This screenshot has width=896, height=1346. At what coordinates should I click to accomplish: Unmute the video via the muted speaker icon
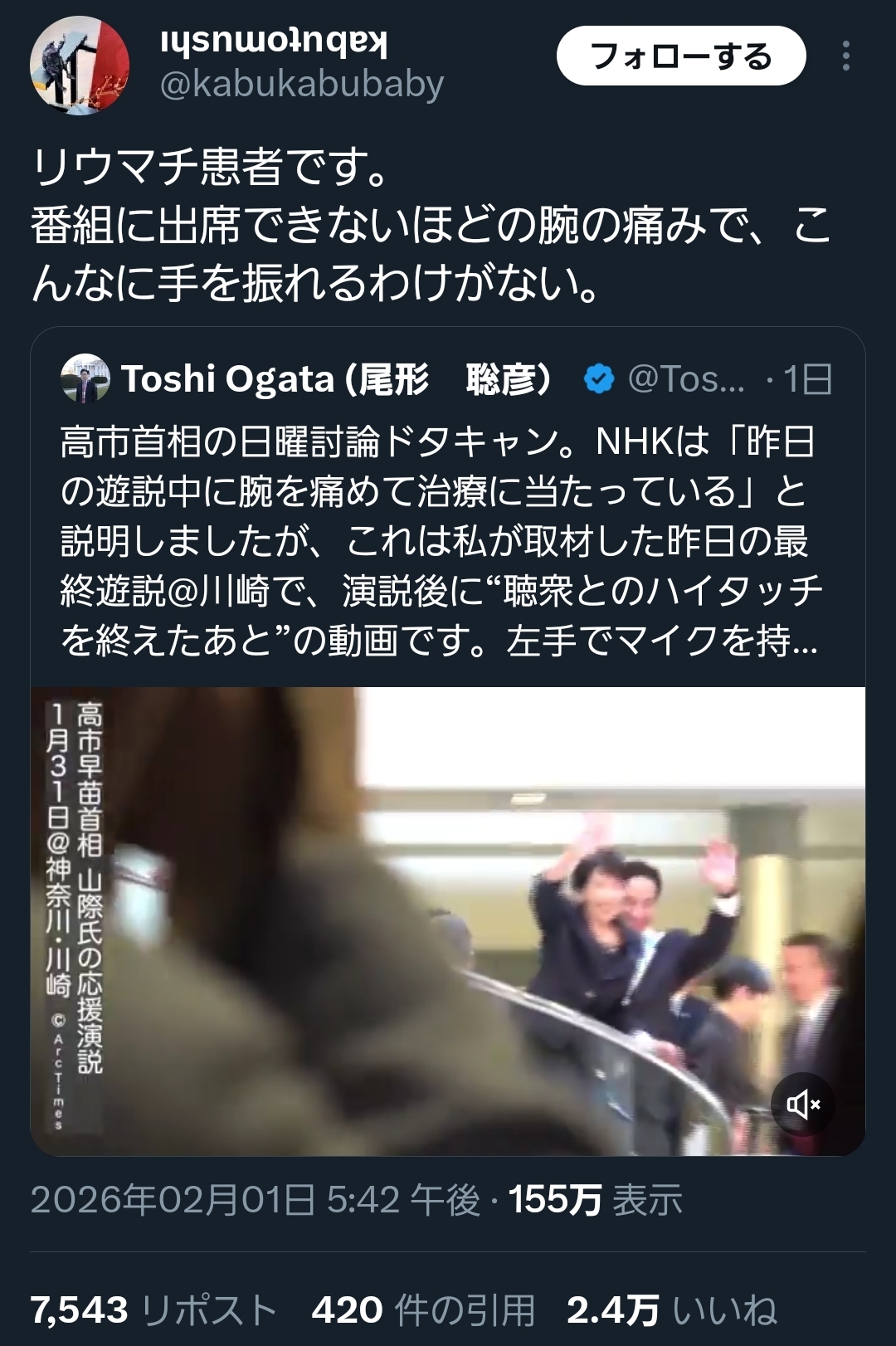pyautogui.click(x=803, y=1105)
